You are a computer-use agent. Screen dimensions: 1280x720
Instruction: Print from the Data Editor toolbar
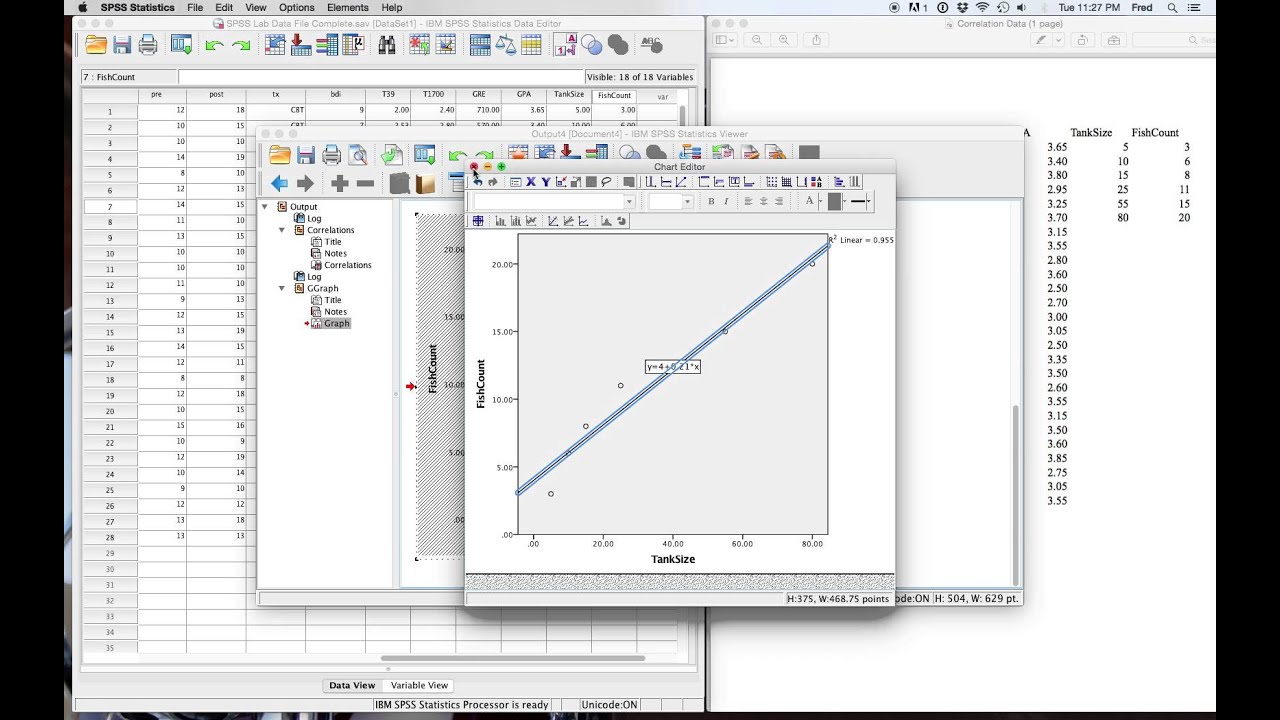click(x=148, y=44)
